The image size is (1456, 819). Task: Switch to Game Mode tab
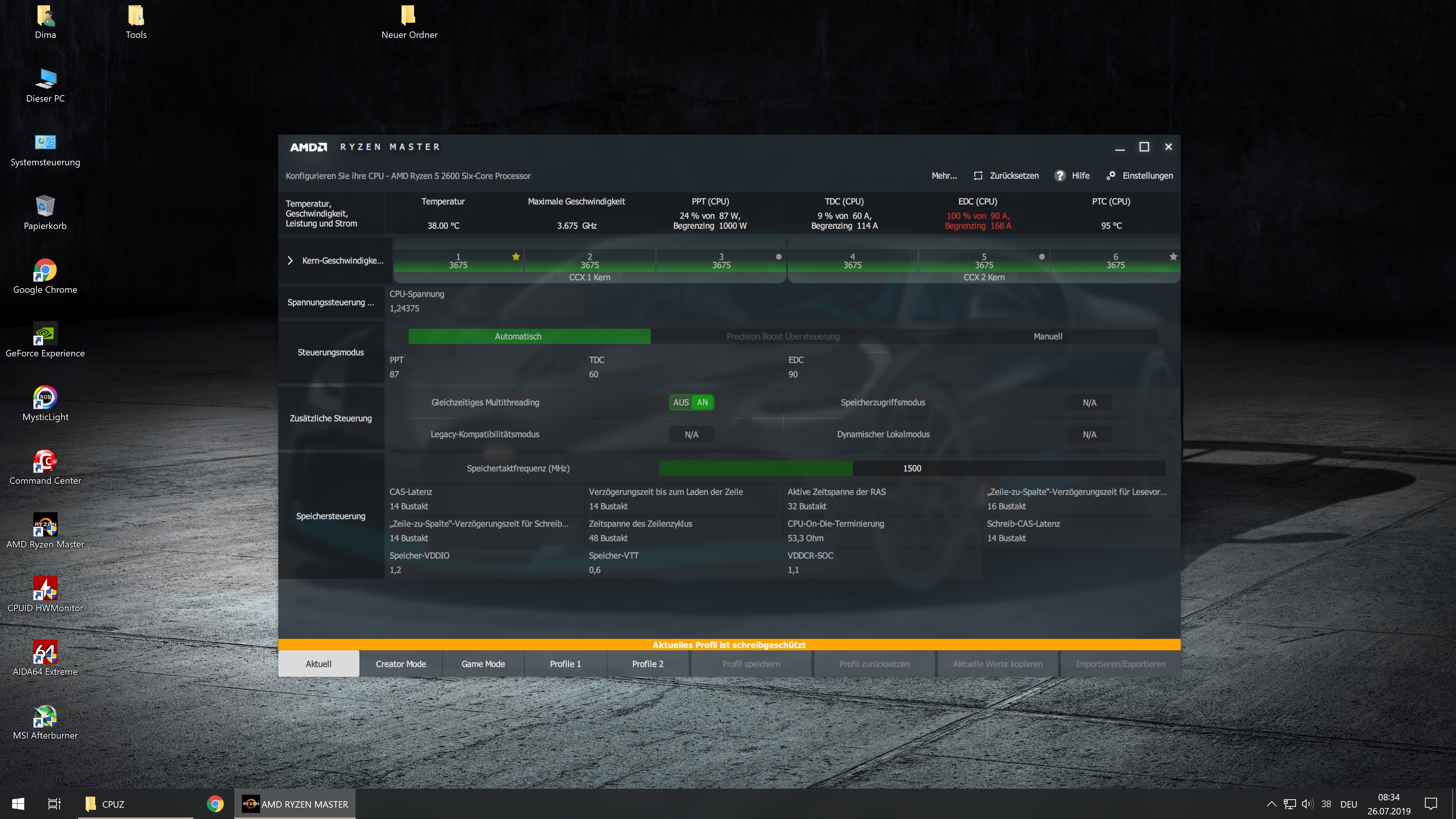point(483,664)
